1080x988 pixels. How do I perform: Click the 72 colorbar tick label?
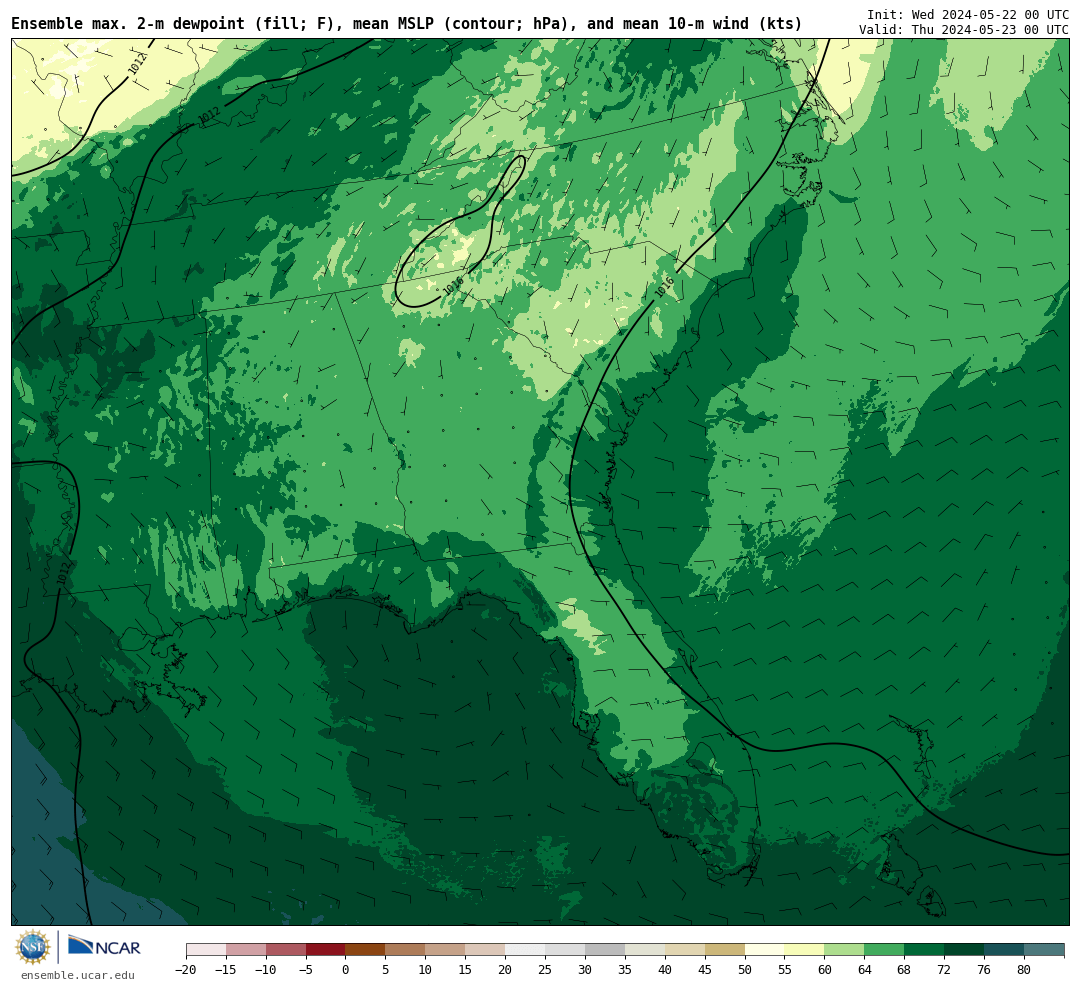(945, 969)
